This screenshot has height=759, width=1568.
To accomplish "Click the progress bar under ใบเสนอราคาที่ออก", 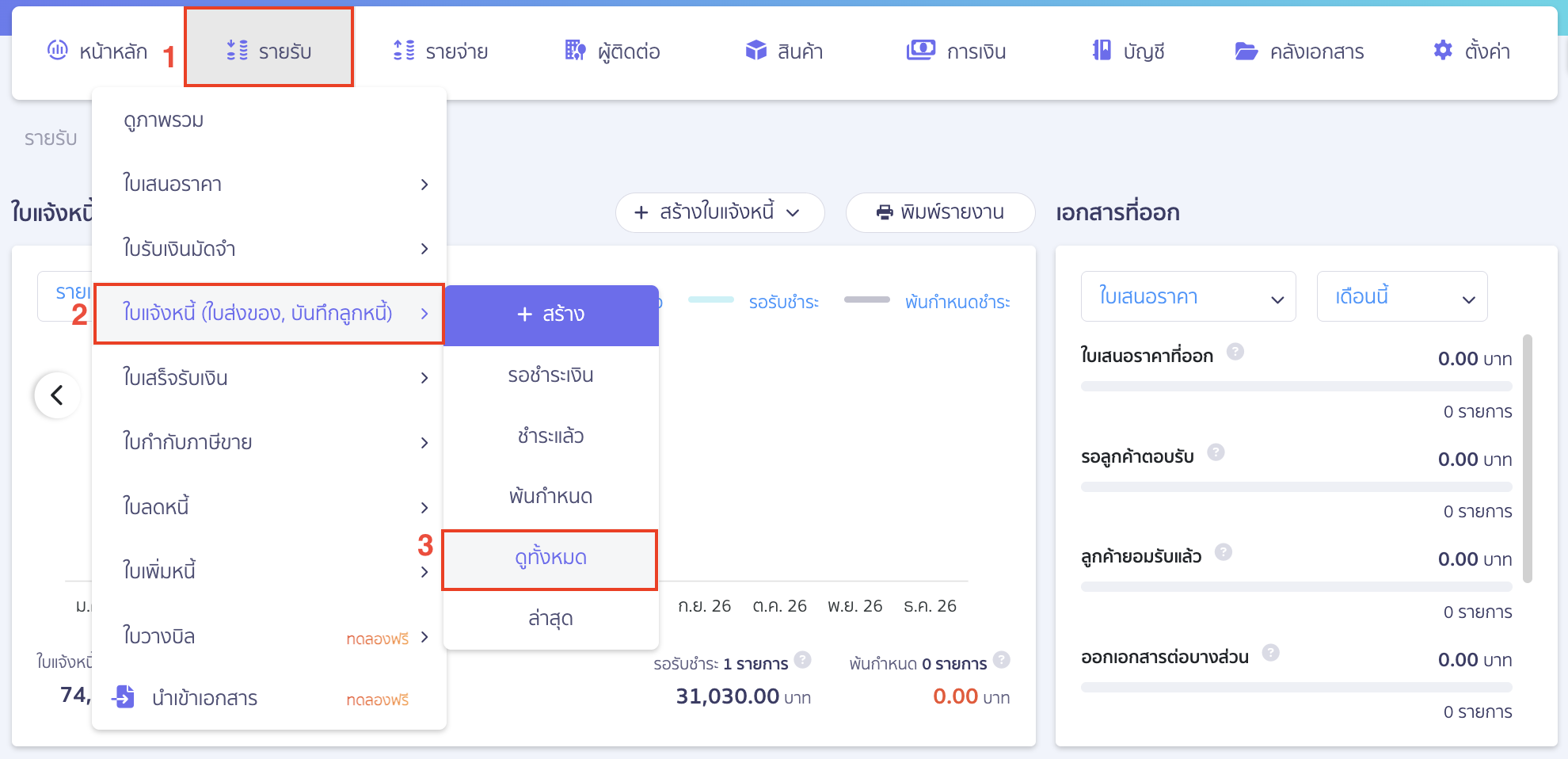I will click(1296, 387).
